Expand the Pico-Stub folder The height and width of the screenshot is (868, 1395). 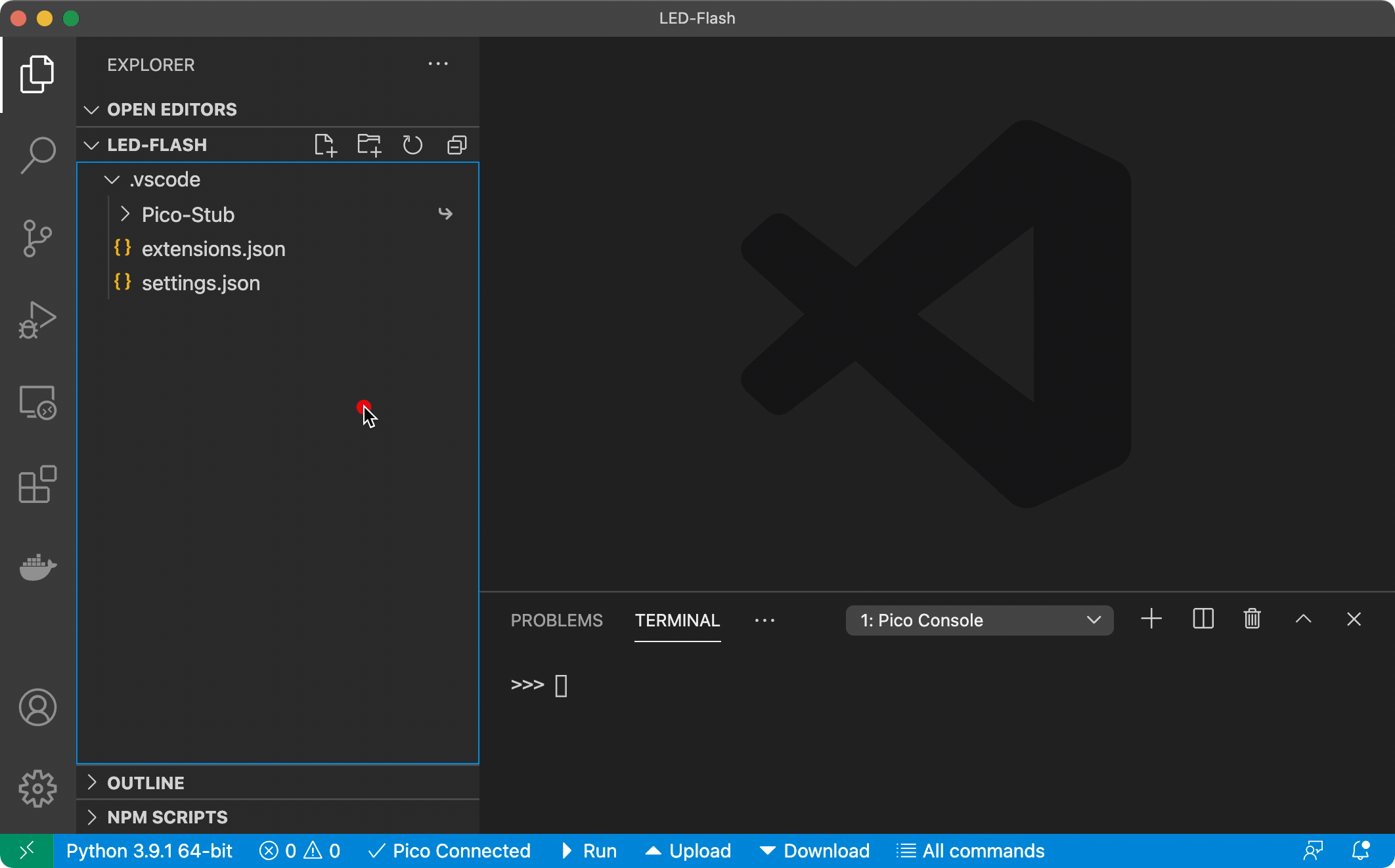[x=188, y=215]
